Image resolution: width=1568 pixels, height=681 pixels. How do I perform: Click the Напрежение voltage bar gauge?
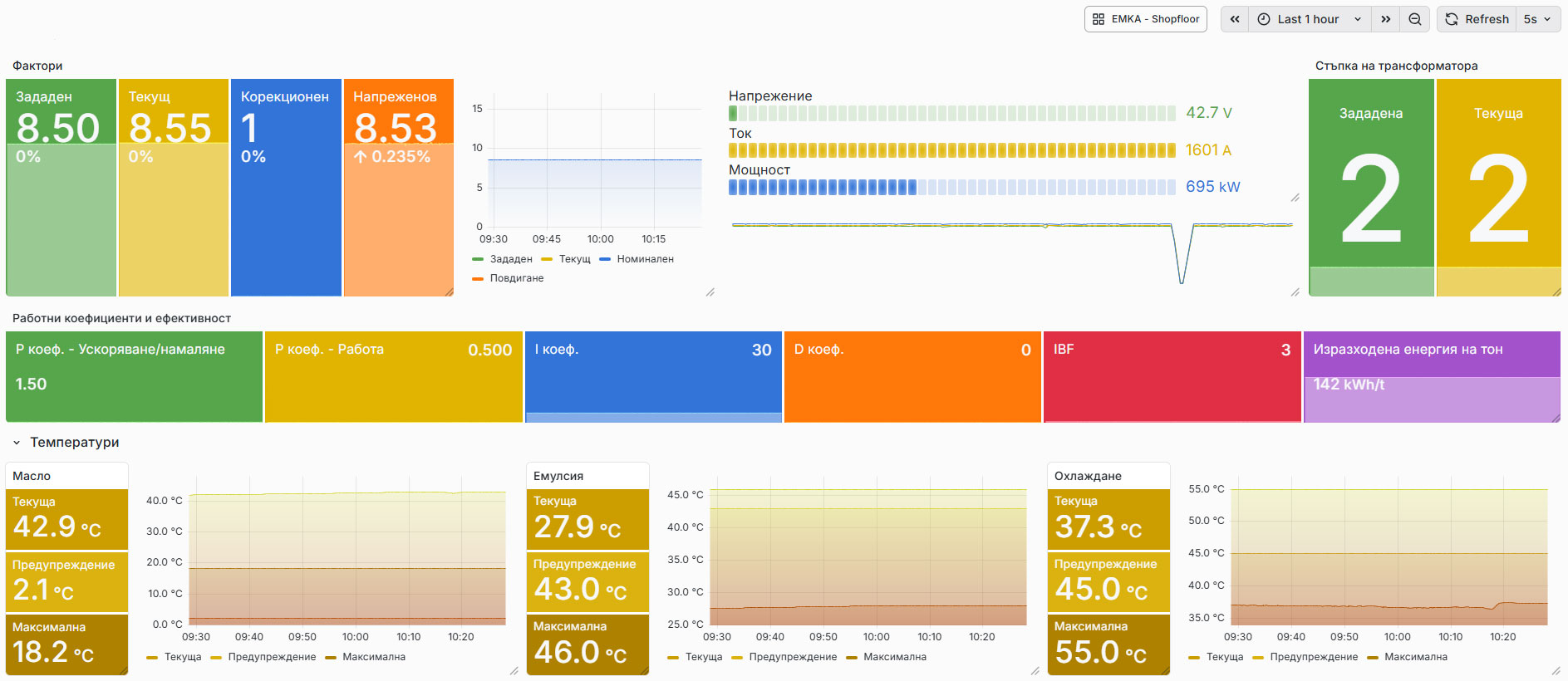coord(952,113)
